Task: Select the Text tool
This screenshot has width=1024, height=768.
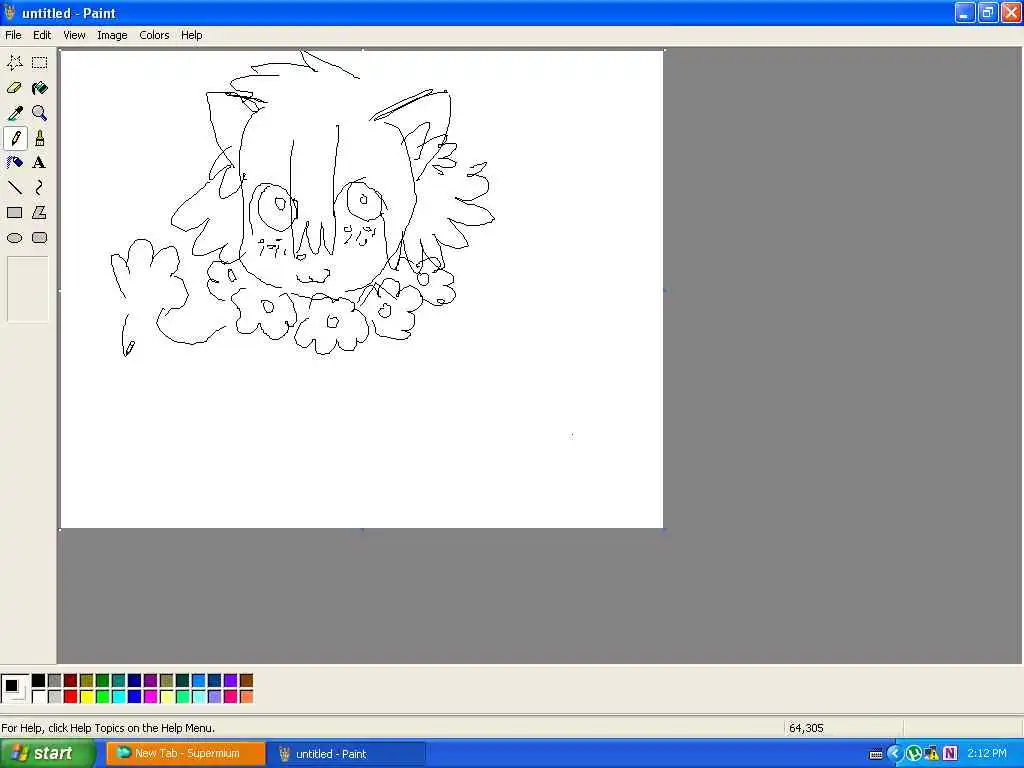Action: coord(39,163)
